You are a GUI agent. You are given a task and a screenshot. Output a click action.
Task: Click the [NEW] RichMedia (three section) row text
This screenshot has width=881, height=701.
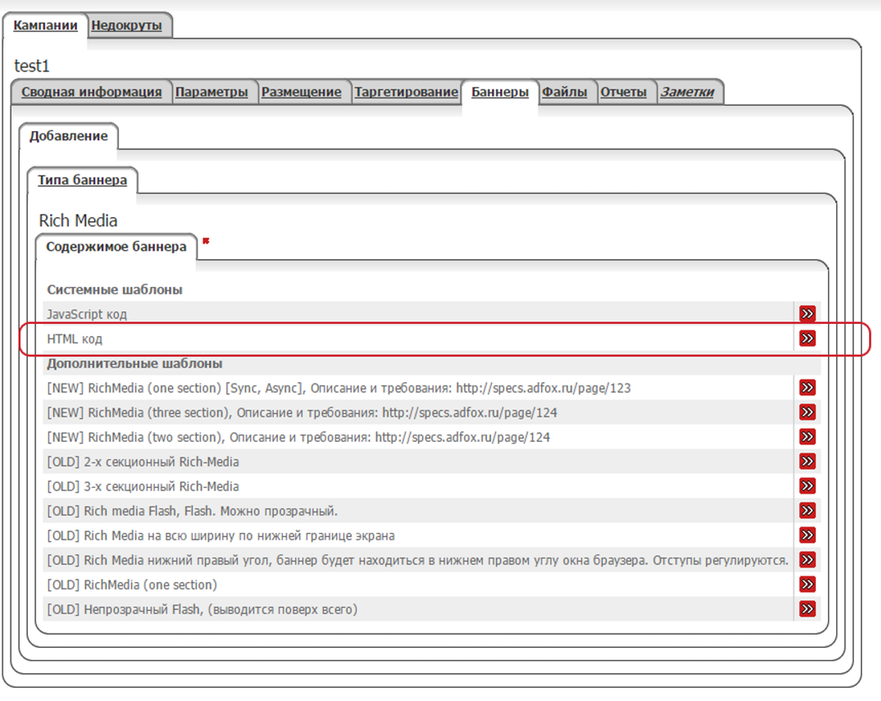[302, 413]
